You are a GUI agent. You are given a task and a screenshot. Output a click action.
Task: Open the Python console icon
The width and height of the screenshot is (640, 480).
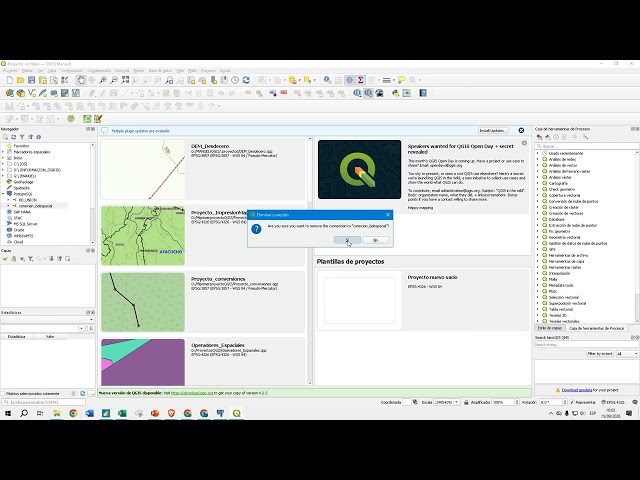pos(396,93)
